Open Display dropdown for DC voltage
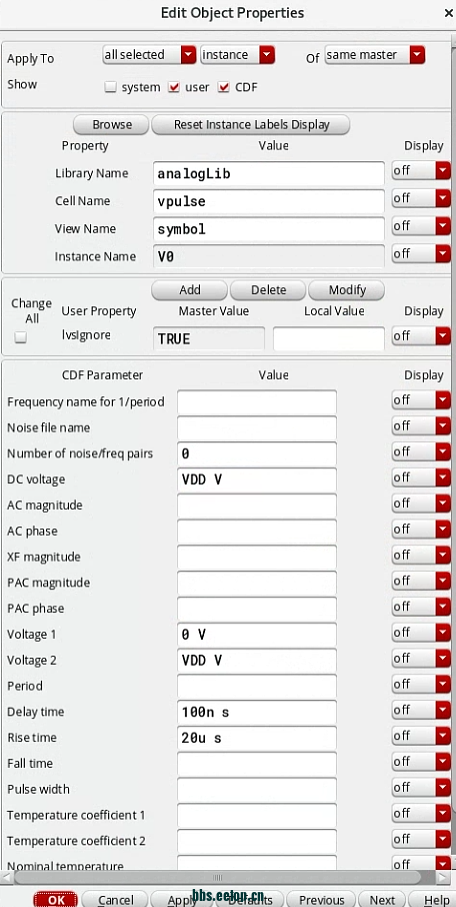Image resolution: width=456 pixels, height=907 pixels. (421, 478)
